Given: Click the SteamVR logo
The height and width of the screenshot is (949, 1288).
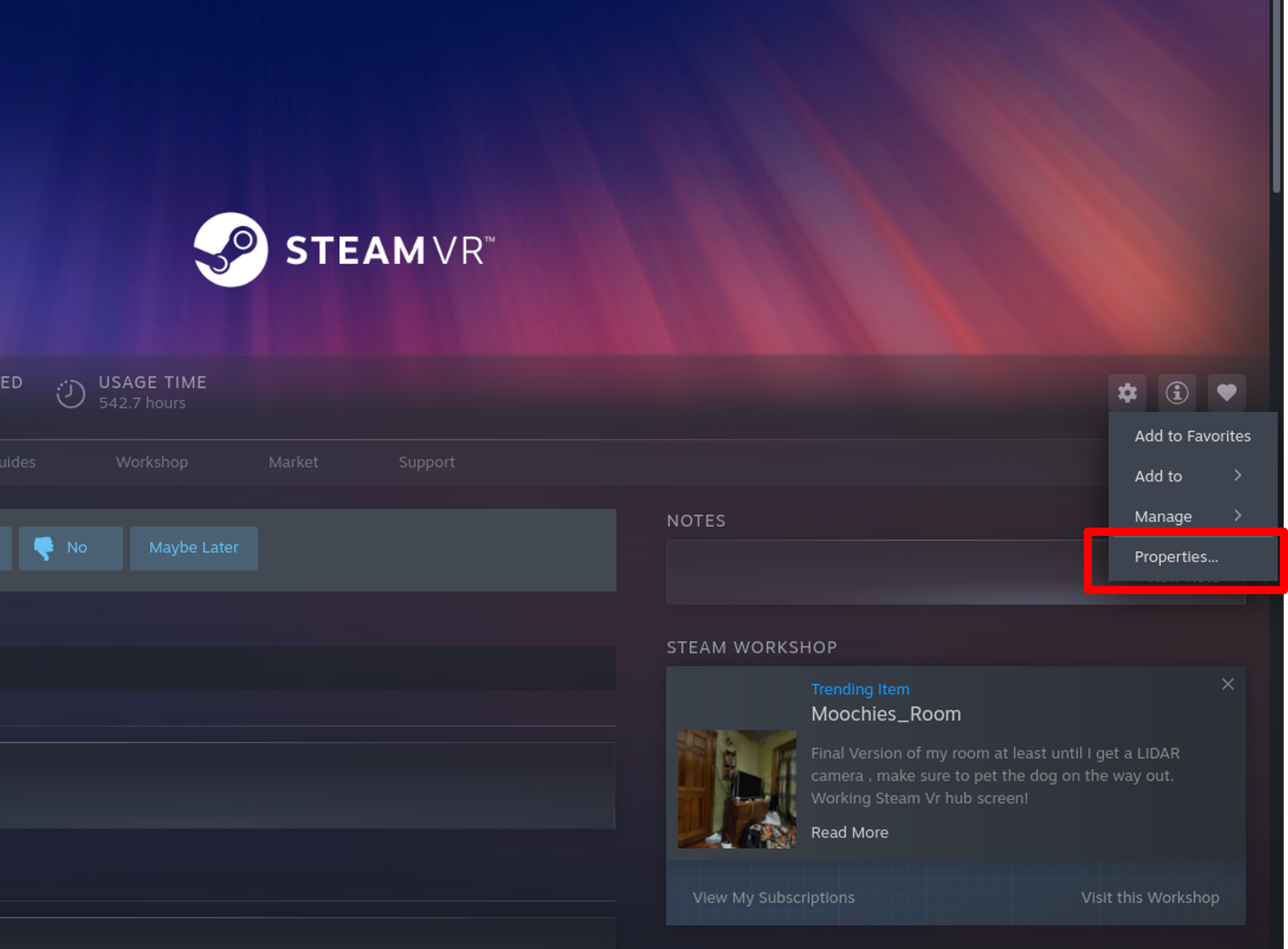Looking at the screenshot, I should pyautogui.click(x=344, y=250).
